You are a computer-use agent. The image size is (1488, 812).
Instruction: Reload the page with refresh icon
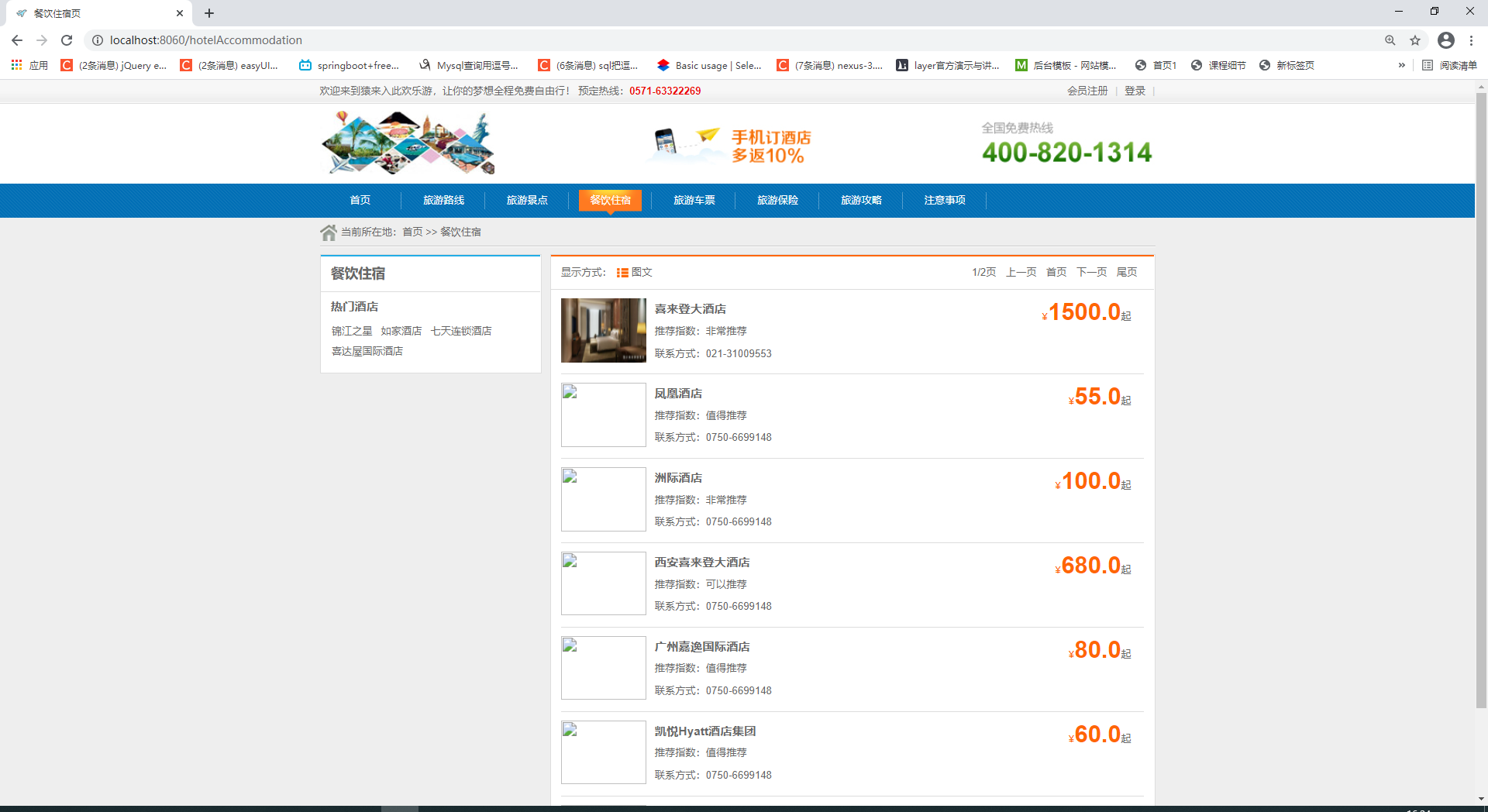67,40
